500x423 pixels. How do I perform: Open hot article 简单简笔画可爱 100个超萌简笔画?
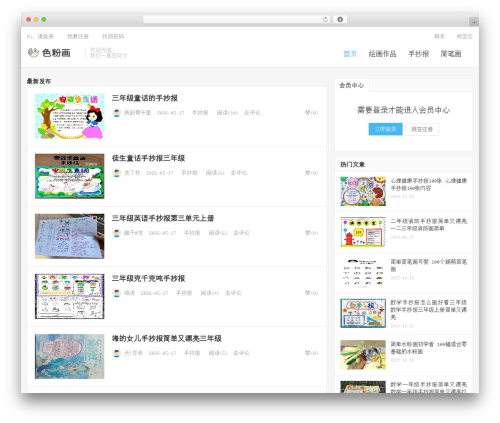click(x=429, y=265)
